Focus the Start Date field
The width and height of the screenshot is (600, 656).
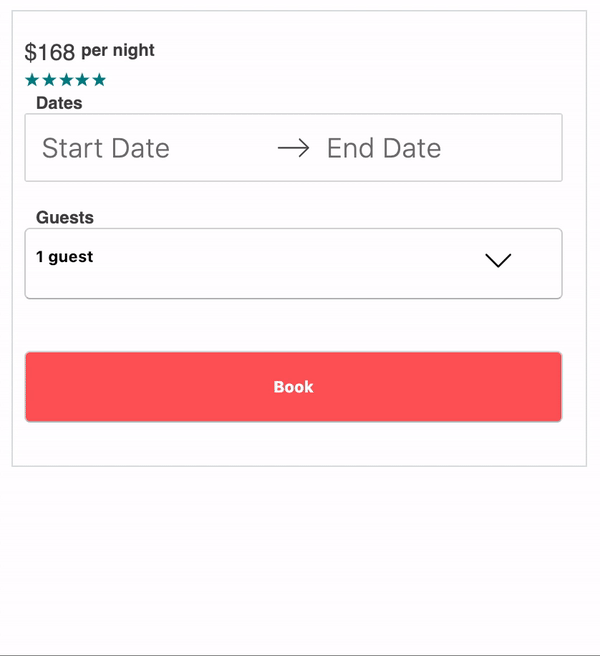[x=106, y=149]
